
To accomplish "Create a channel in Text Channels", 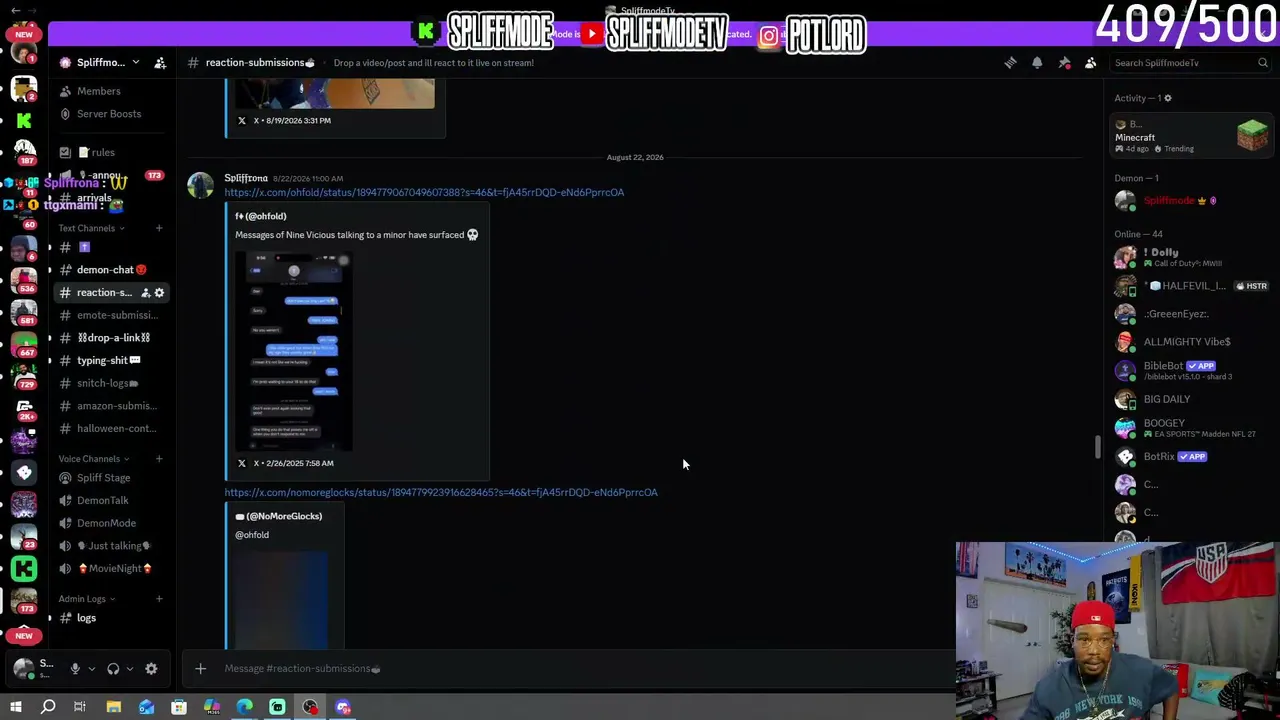I will (159, 229).
